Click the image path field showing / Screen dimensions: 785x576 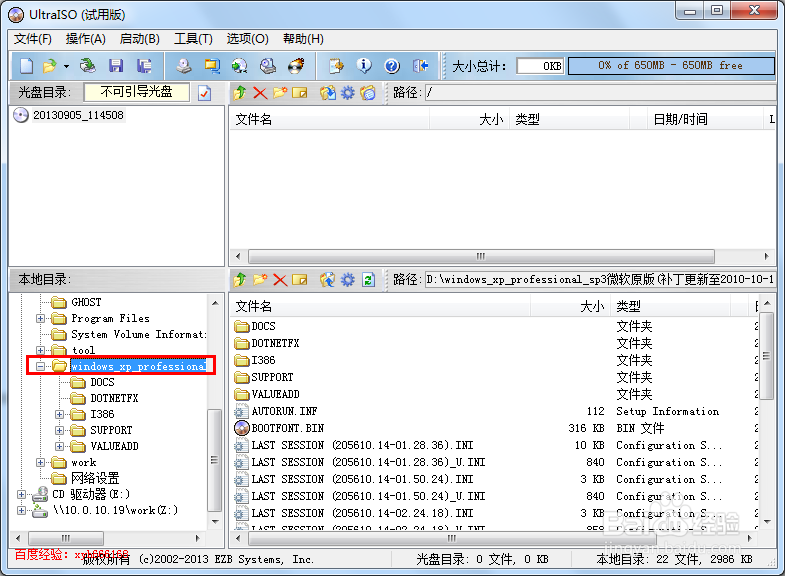(x=600, y=93)
